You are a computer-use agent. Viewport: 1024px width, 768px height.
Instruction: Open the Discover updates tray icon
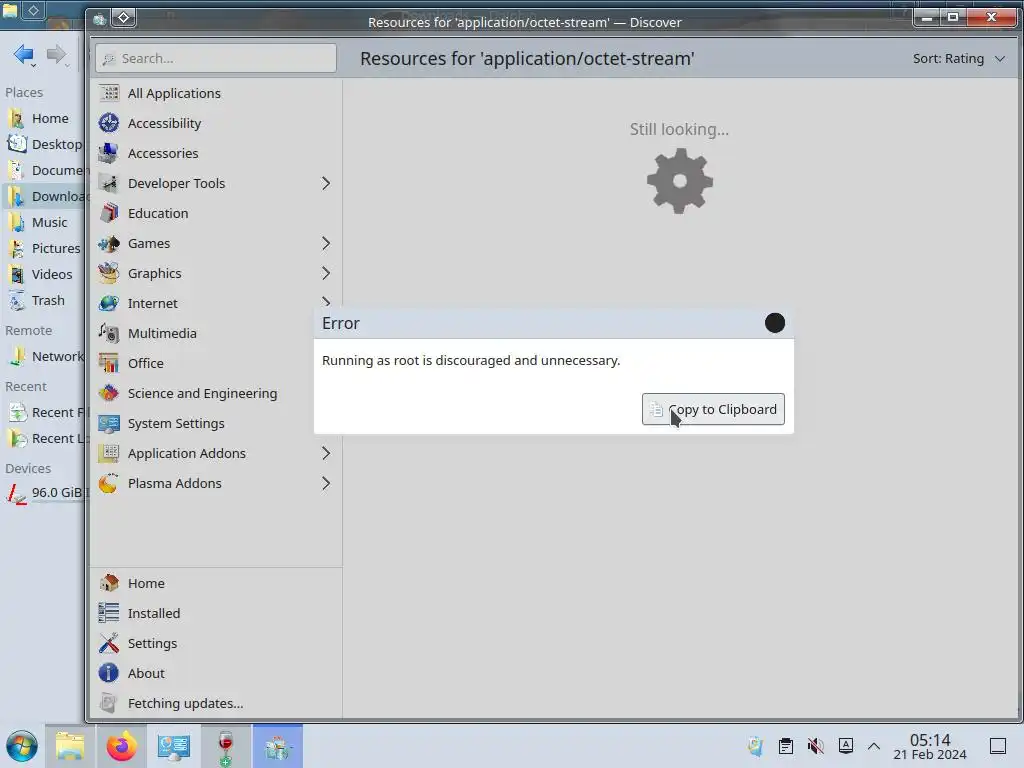point(756,746)
